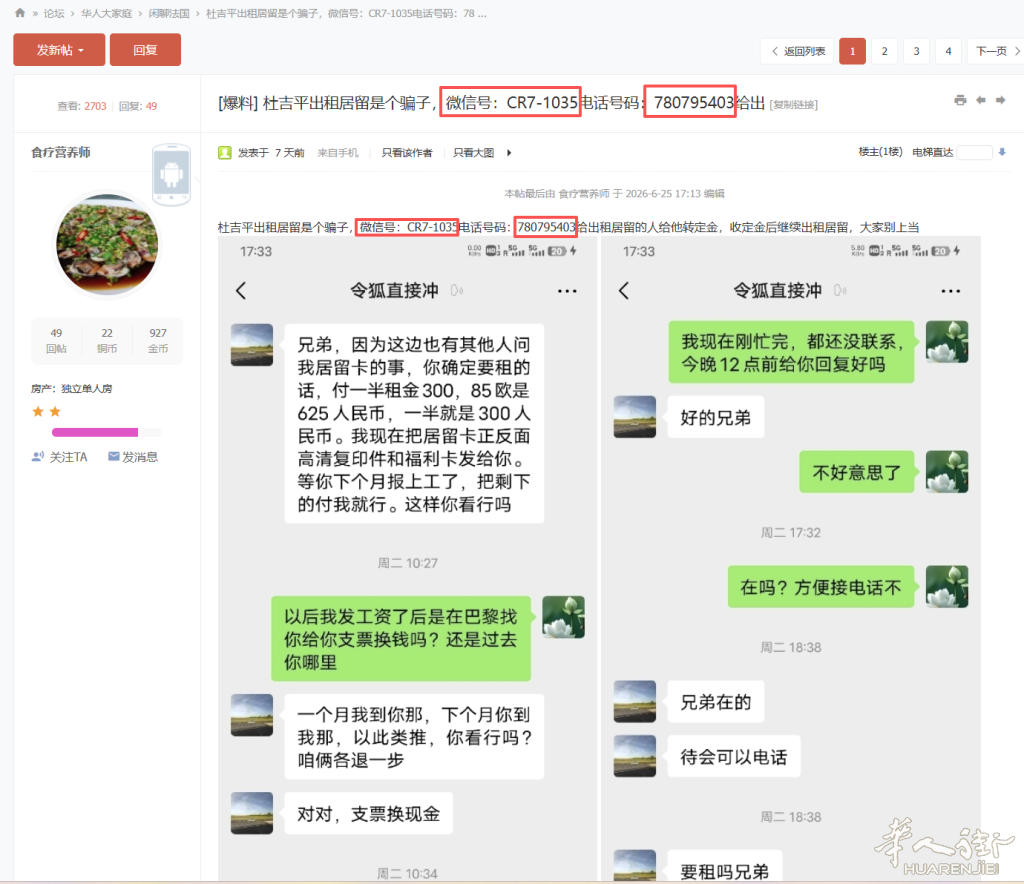
Task: View the user's 22 铜币 count
Action: [107, 340]
